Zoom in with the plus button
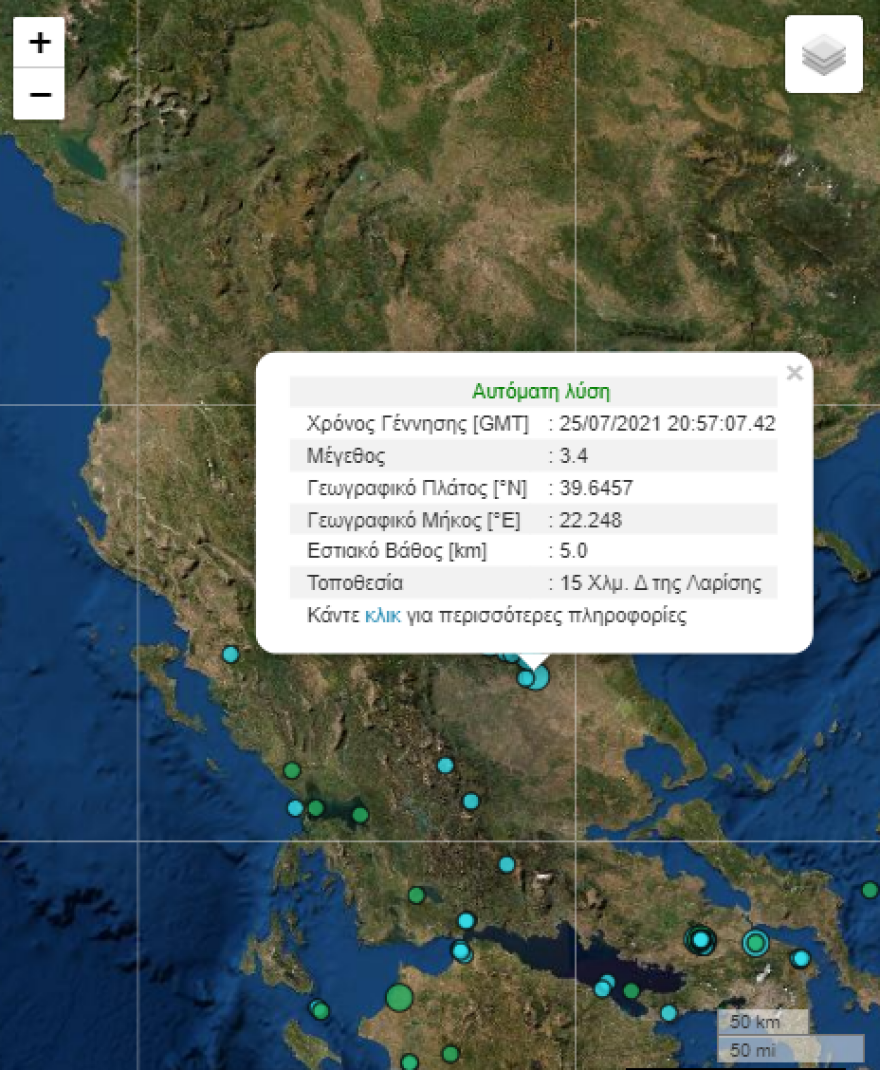This screenshot has height=1070, width=880. point(38,43)
